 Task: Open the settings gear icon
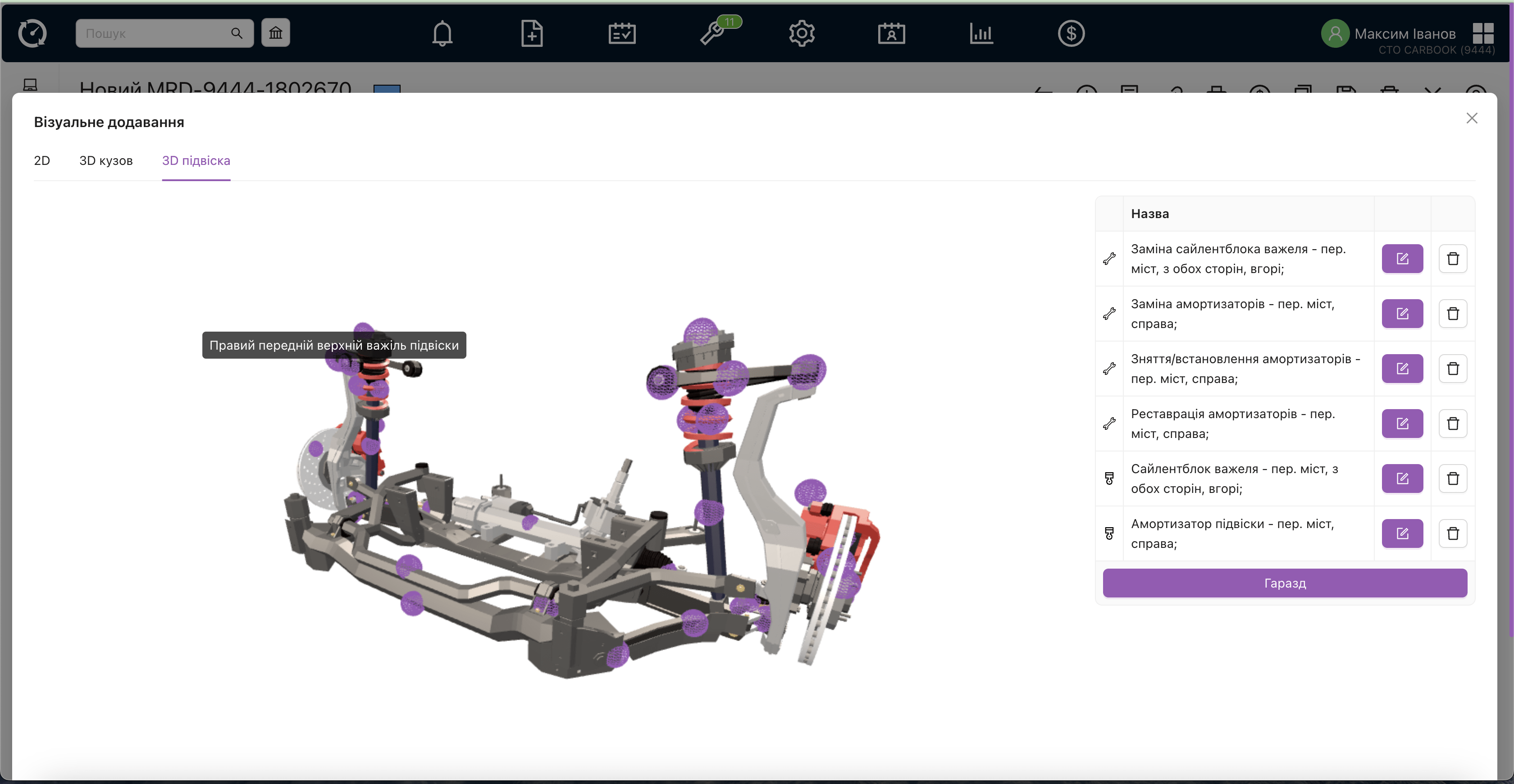click(802, 33)
